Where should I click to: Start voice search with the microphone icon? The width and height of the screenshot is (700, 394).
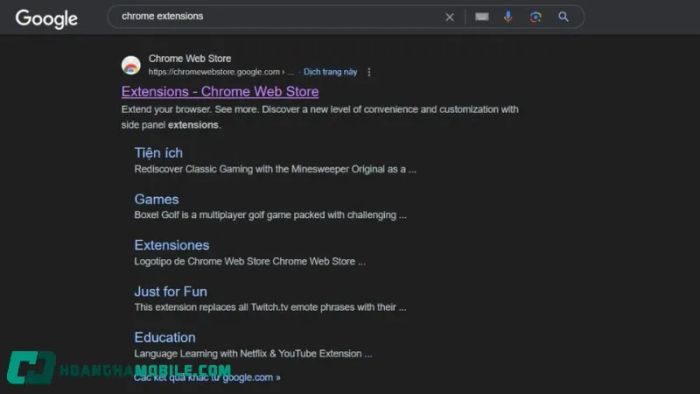(508, 17)
